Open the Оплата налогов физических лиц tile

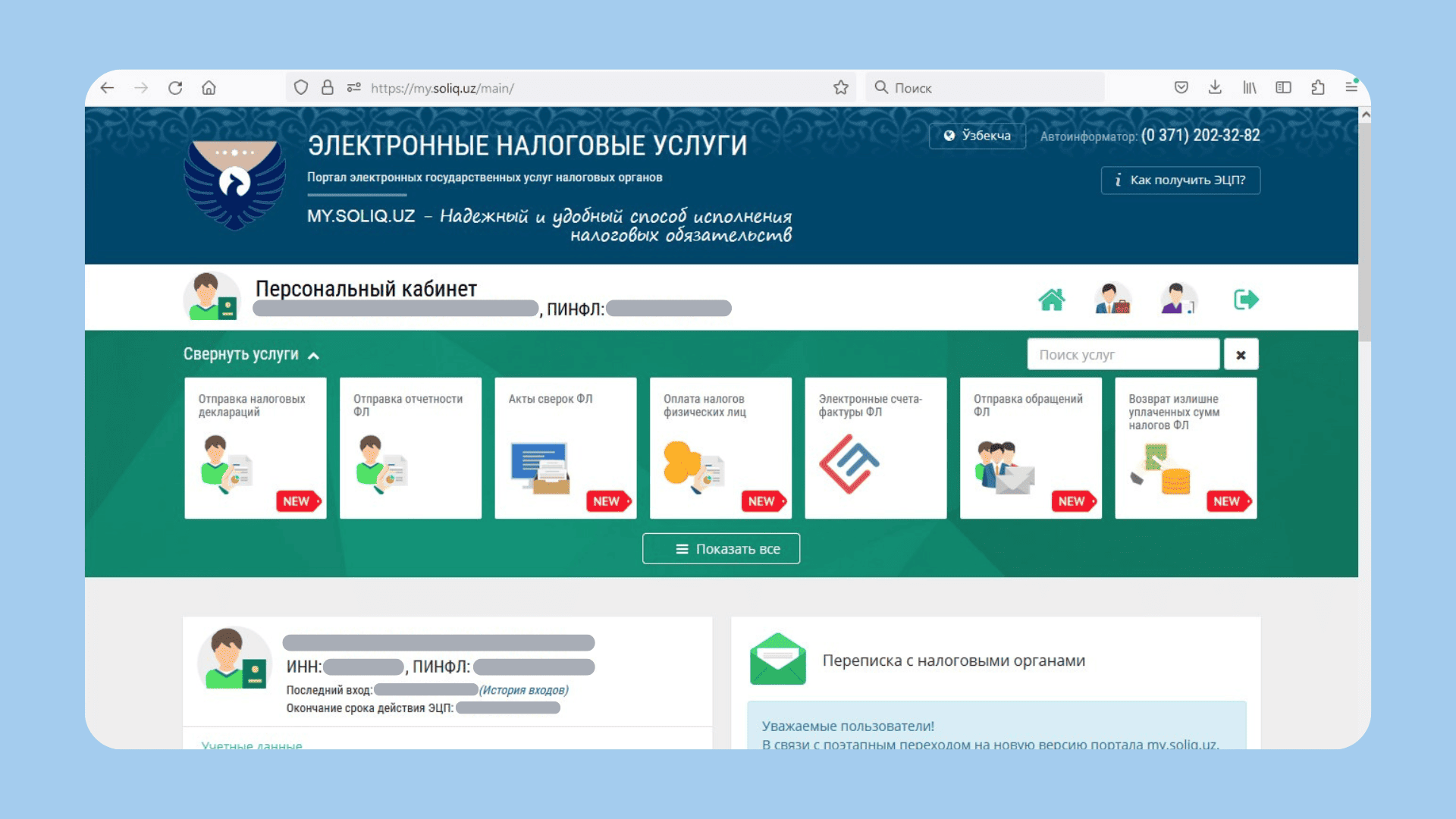point(720,448)
